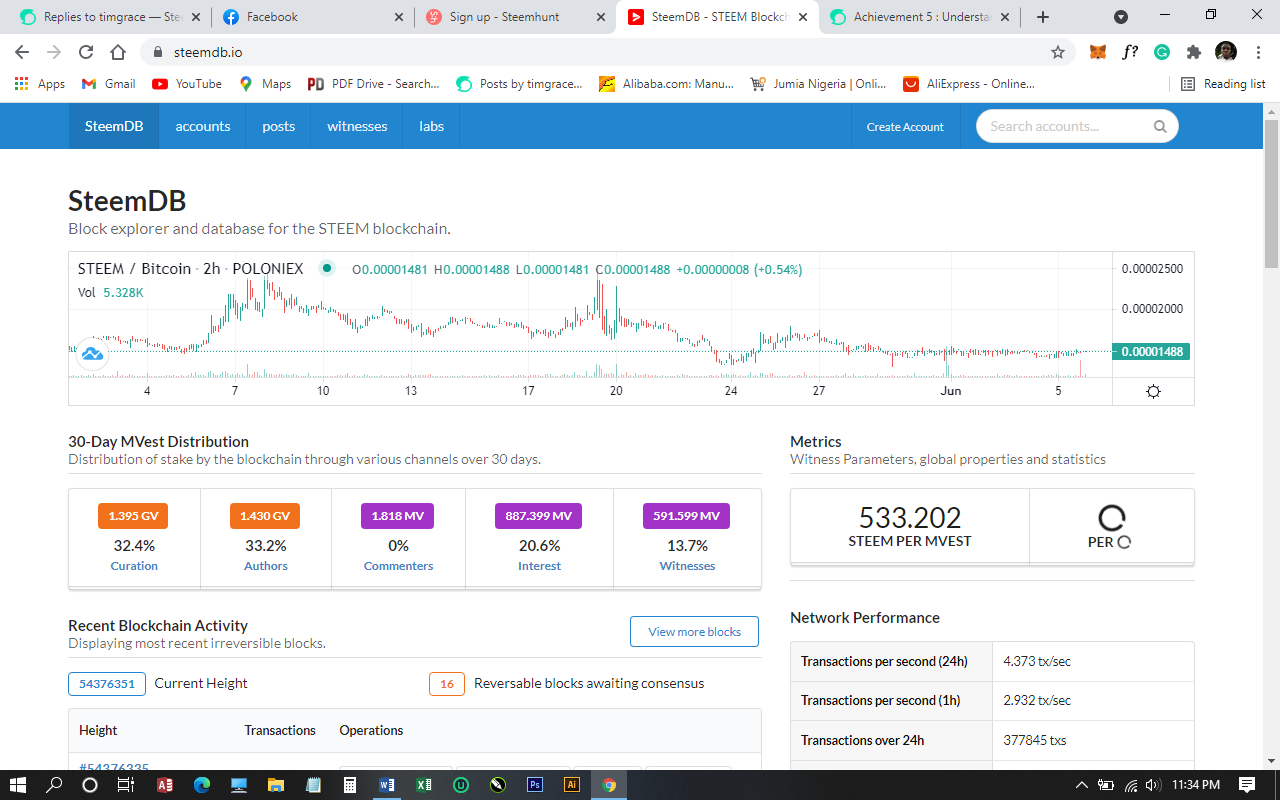This screenshot has width=1280, height=800.
Task: Open the Witnesses distribution link
Action: 688,566
